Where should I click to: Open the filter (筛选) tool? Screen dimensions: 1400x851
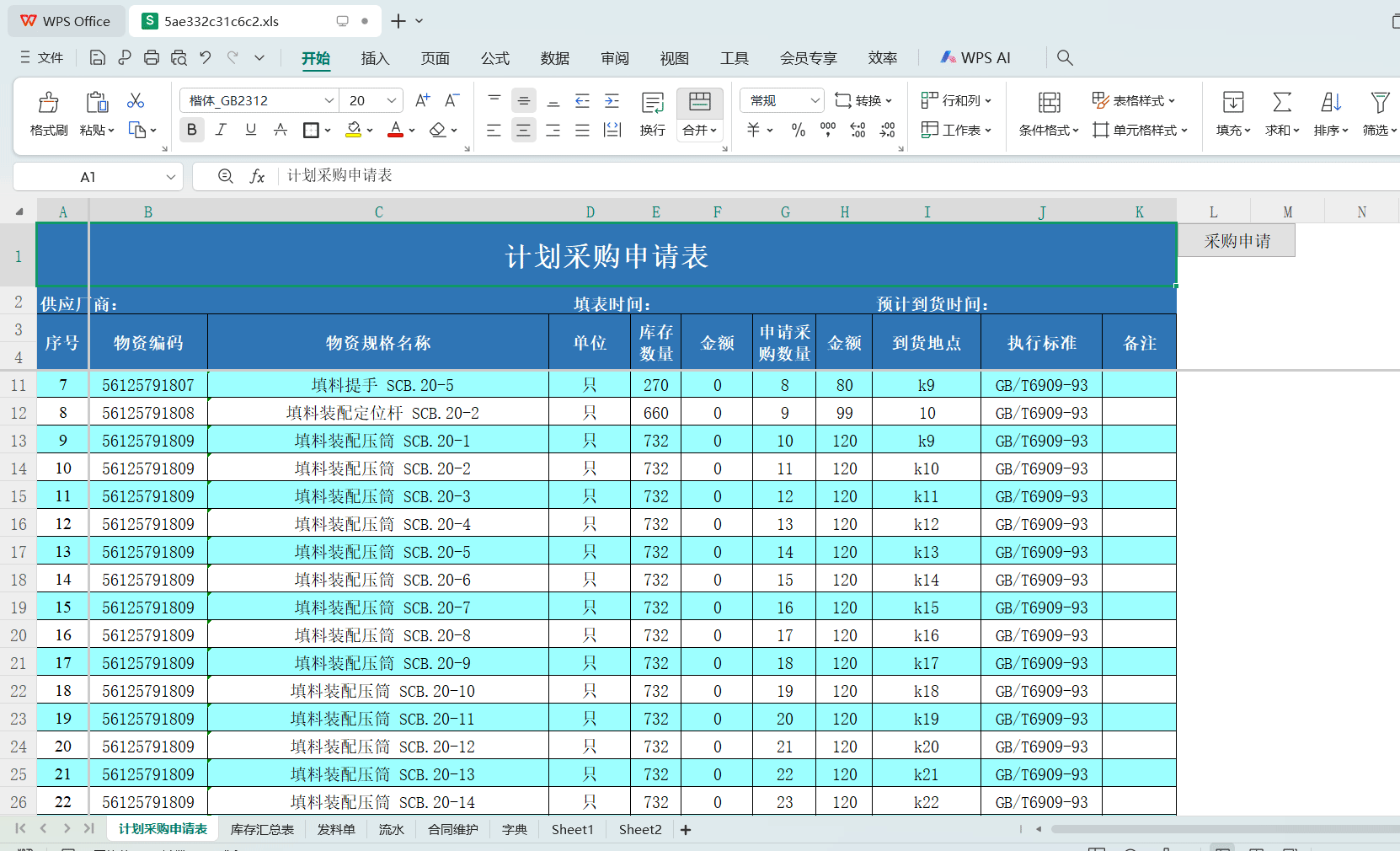tap(1379, 114)
